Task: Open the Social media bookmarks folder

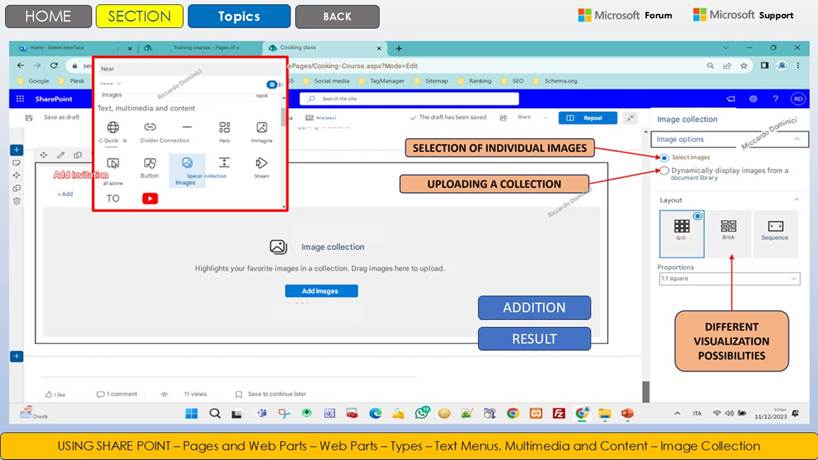Action: pyautogui.click(x=326, y=81)
